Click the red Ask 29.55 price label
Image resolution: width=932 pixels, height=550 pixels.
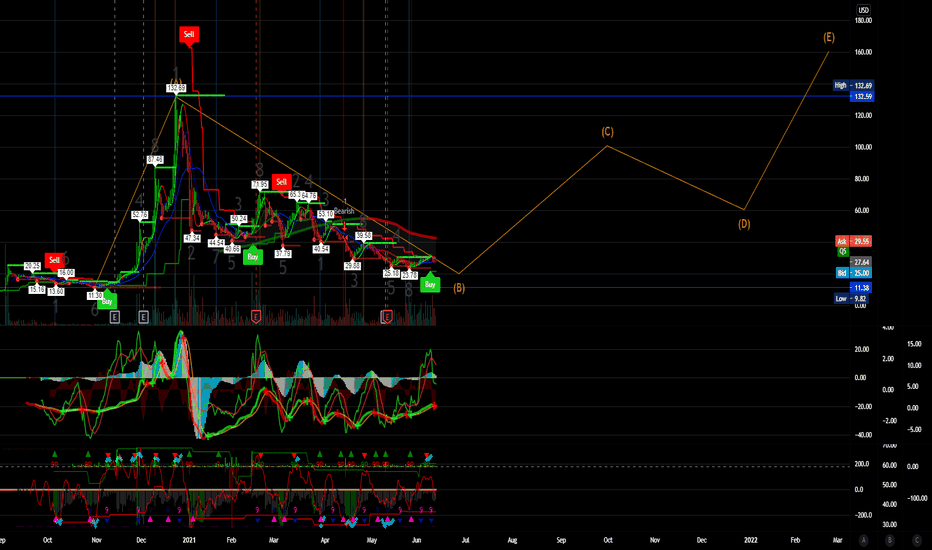click(854, 241)
